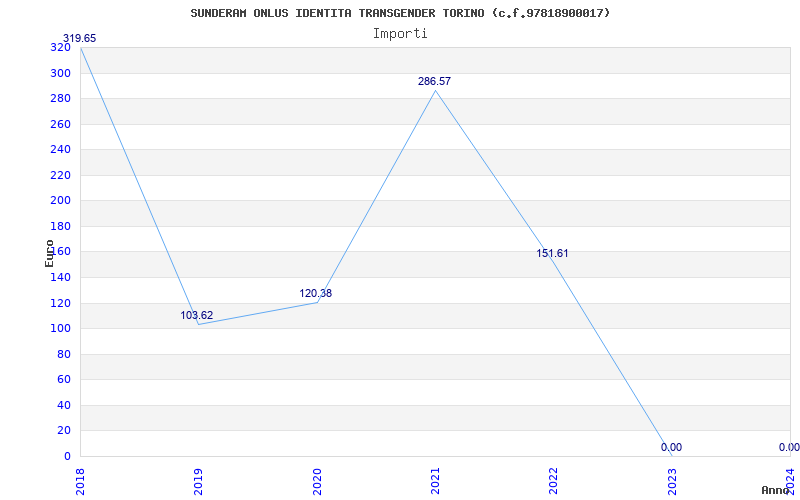Viewport: 800px width, 500px height.
Task: Click the 2019 x-axis label
Action: 198,481
